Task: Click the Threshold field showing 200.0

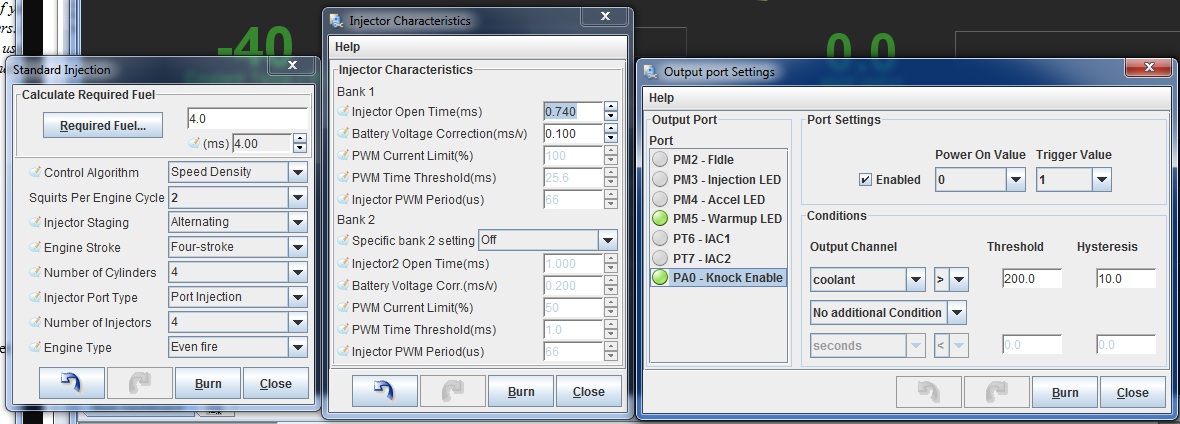Action: tap(1032, 279)
